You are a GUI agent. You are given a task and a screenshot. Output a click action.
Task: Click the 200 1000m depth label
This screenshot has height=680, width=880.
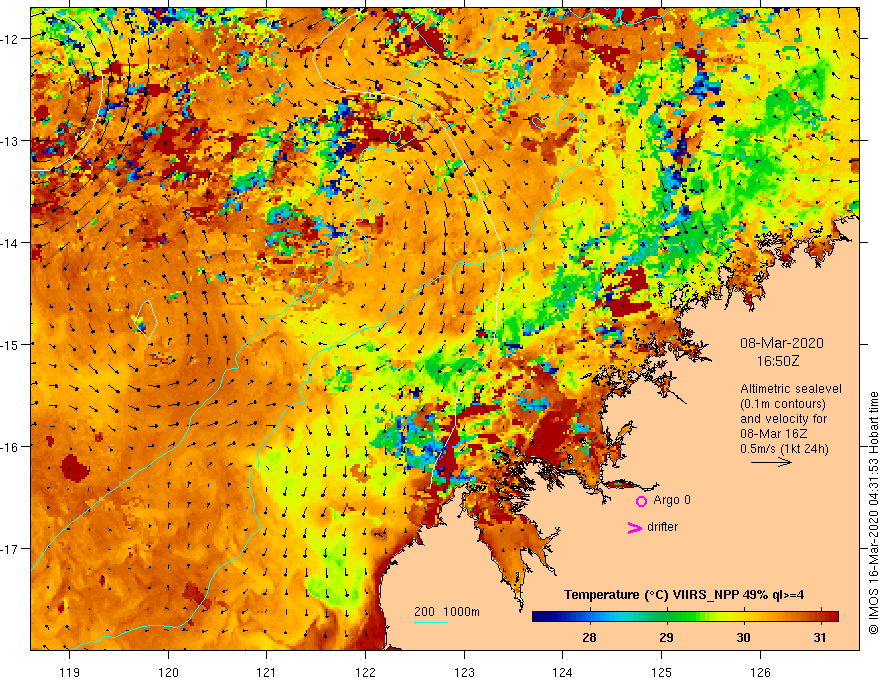pos(447,612)
